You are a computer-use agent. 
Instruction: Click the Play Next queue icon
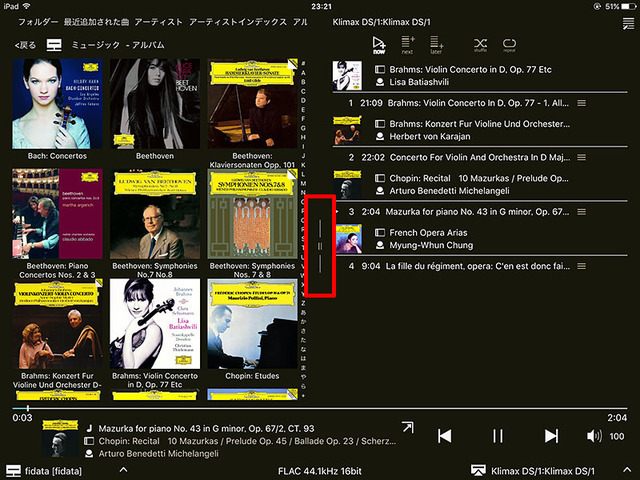click(407, 44)
